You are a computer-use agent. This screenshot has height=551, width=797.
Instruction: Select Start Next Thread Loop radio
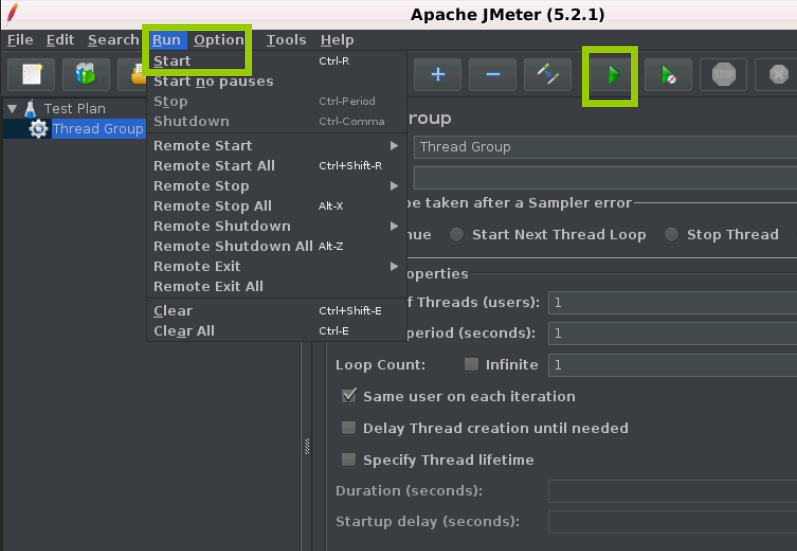[x=456, y=234]
